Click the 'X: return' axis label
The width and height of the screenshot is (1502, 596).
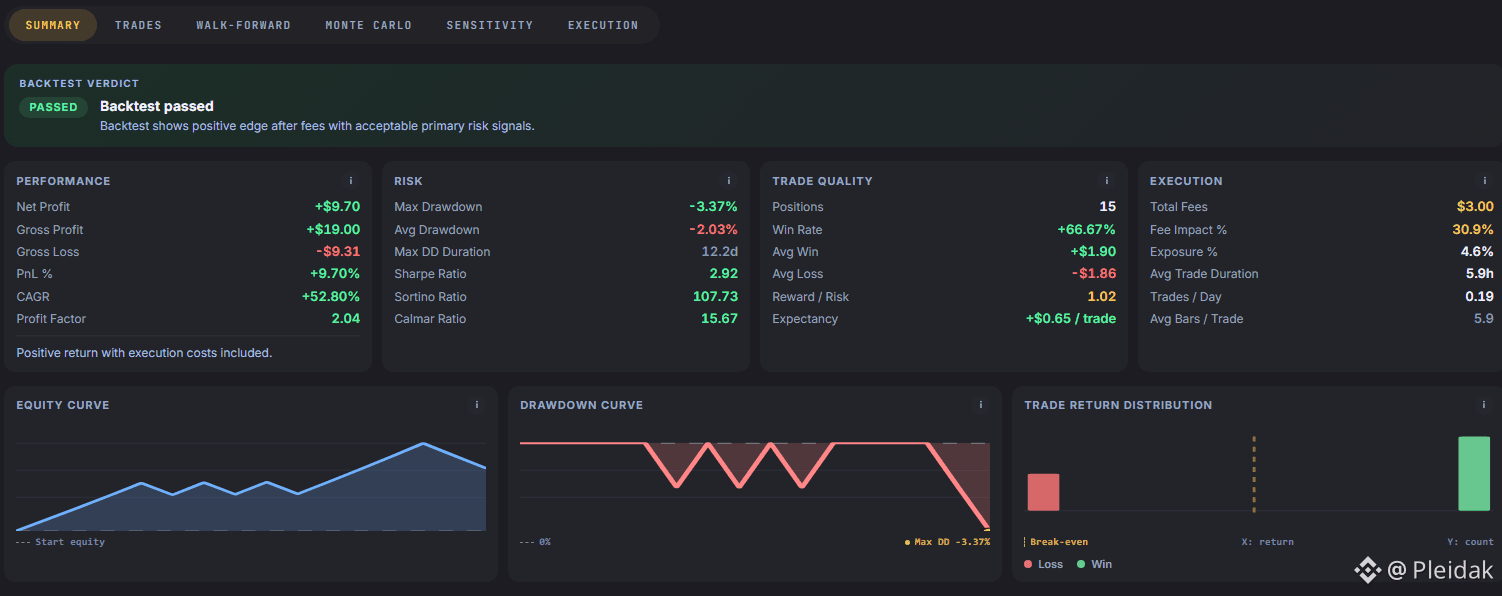tap(1268, 542)
